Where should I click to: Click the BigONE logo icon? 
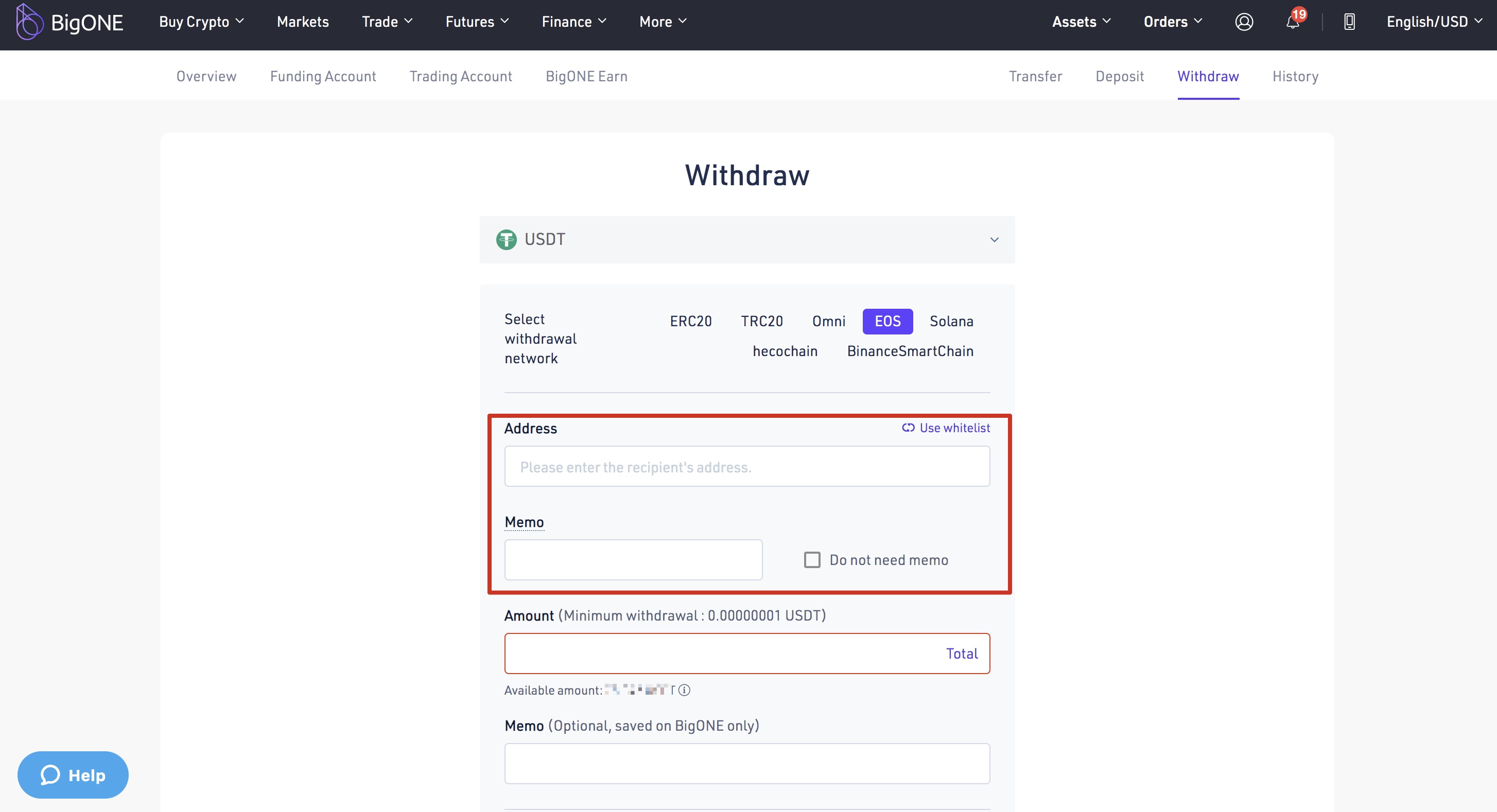[29, 22]
